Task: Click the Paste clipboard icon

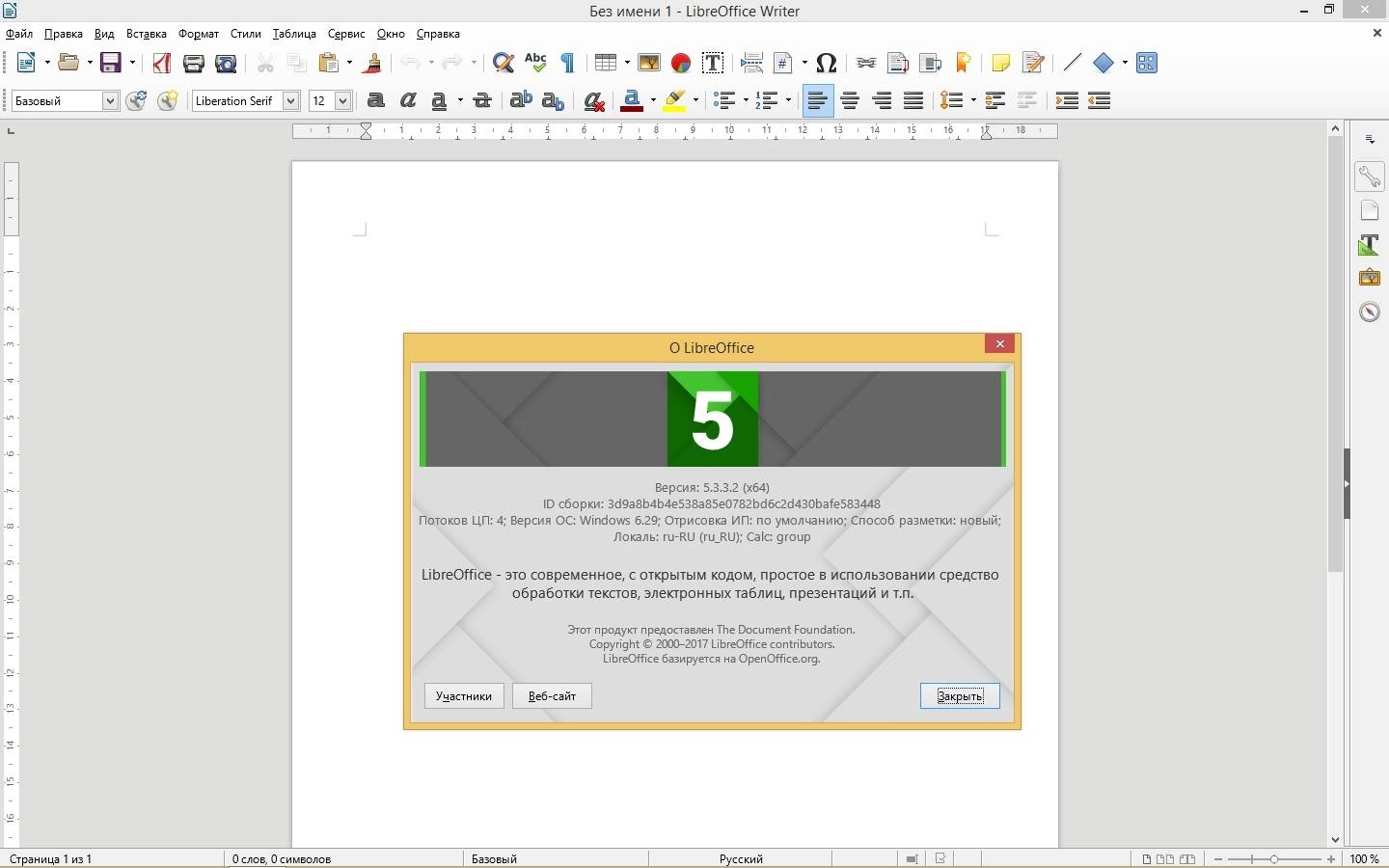Action: click(x=329, y=63)
